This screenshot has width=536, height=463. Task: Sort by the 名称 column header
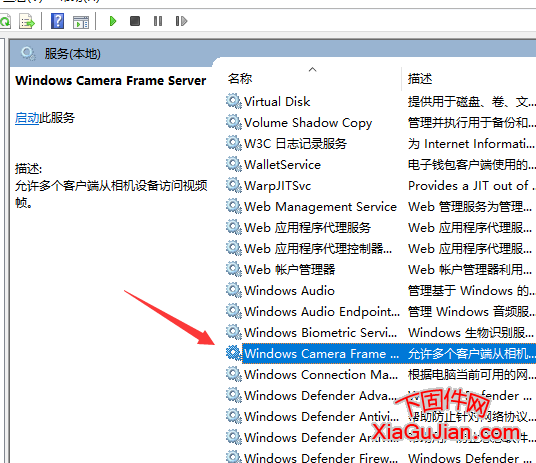point(240,79)
